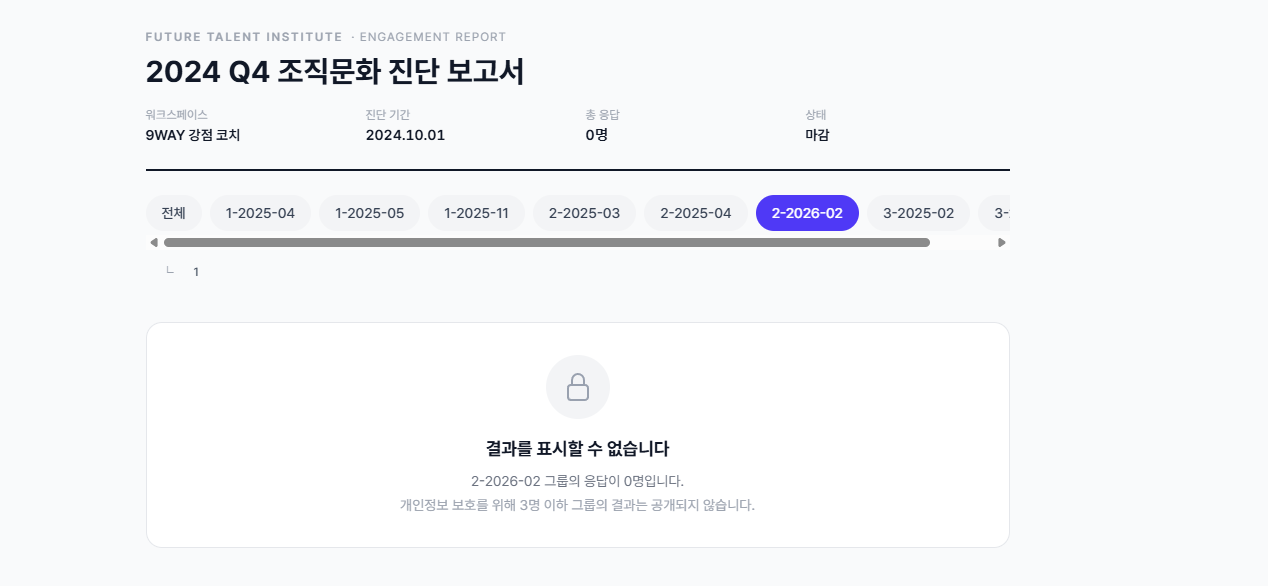1268x586 pixels.
Task: Click the lock icon in the results card
Action: (x=578, y=387)
